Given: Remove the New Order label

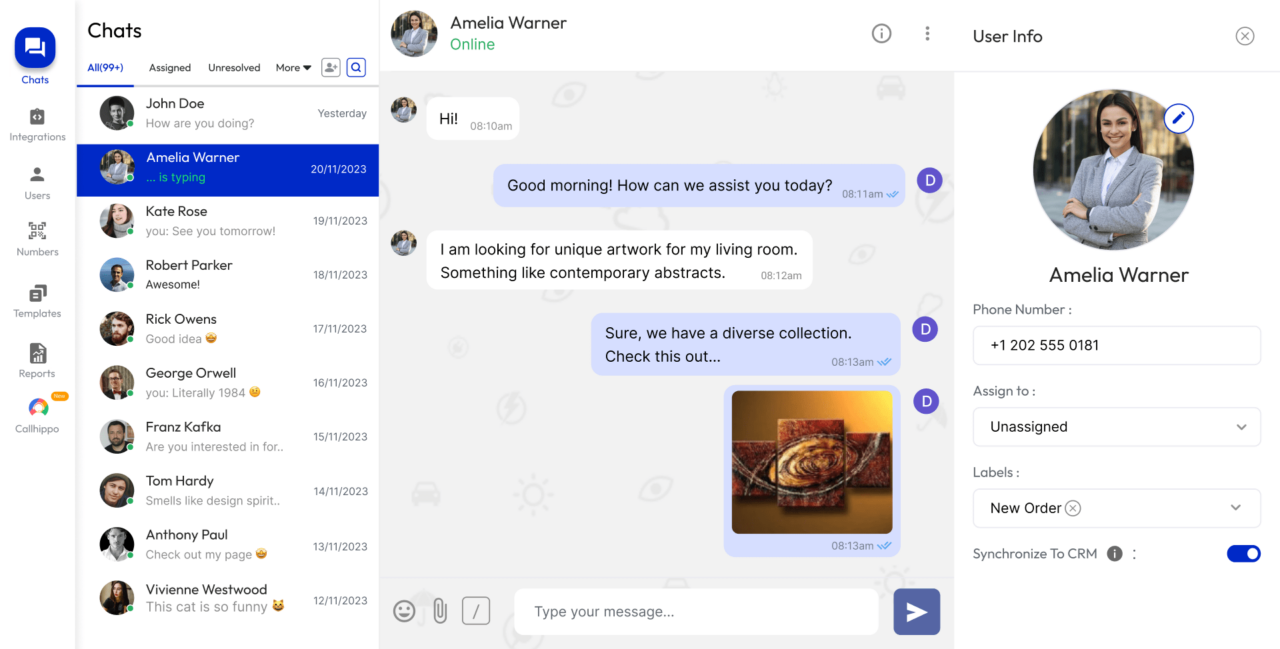Looking at the screenshot, I should tap(1073, 508).
